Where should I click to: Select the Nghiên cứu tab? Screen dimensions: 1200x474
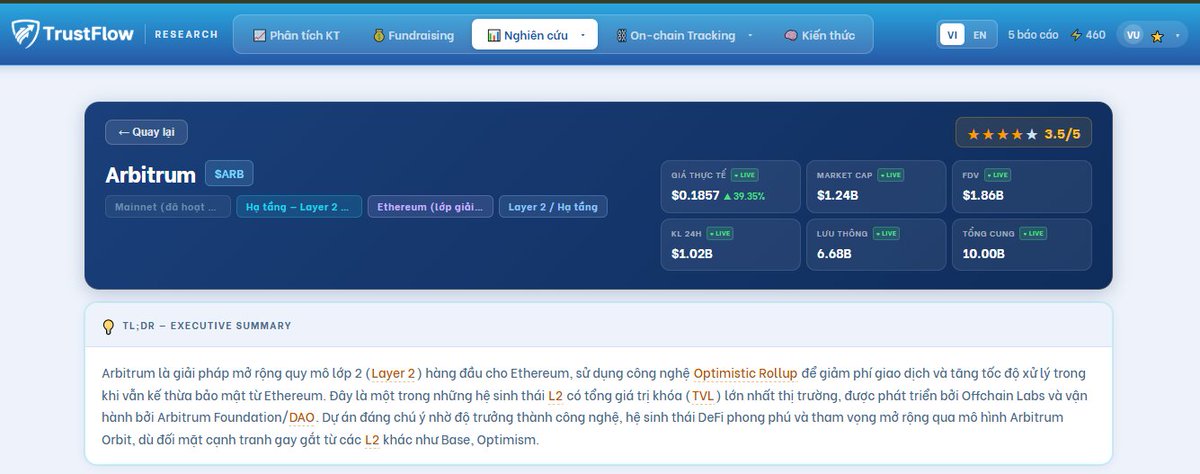click(x=535, y=35)
